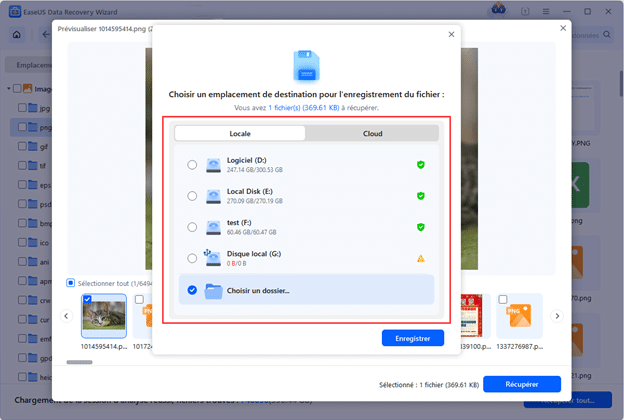Click the Enregistrer button
The height and width of the screenshot is (420, 624).
pyautogui.click(x=413, y=338)
